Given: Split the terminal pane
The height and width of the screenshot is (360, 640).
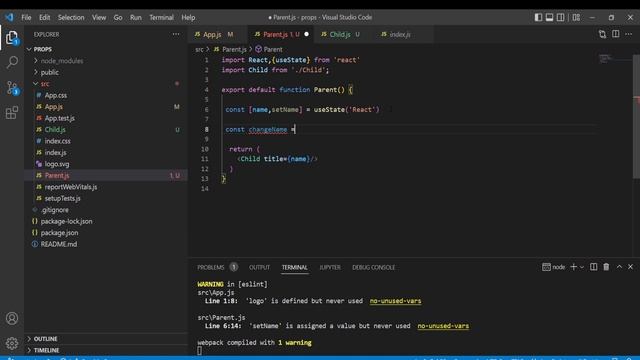Looking at the screenshot, I should (593, 267).
